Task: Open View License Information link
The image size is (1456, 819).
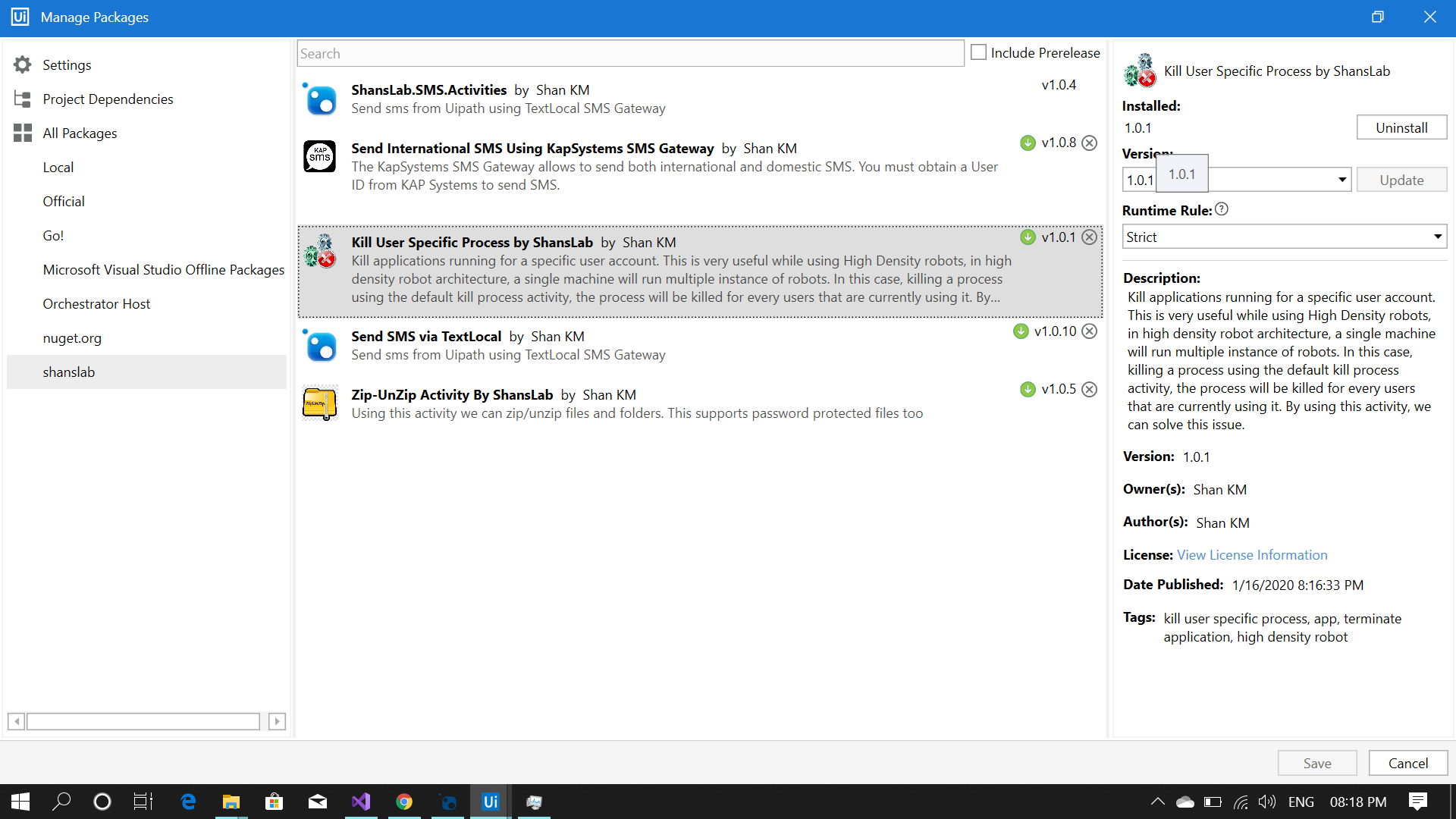Action: [1252, 555]
